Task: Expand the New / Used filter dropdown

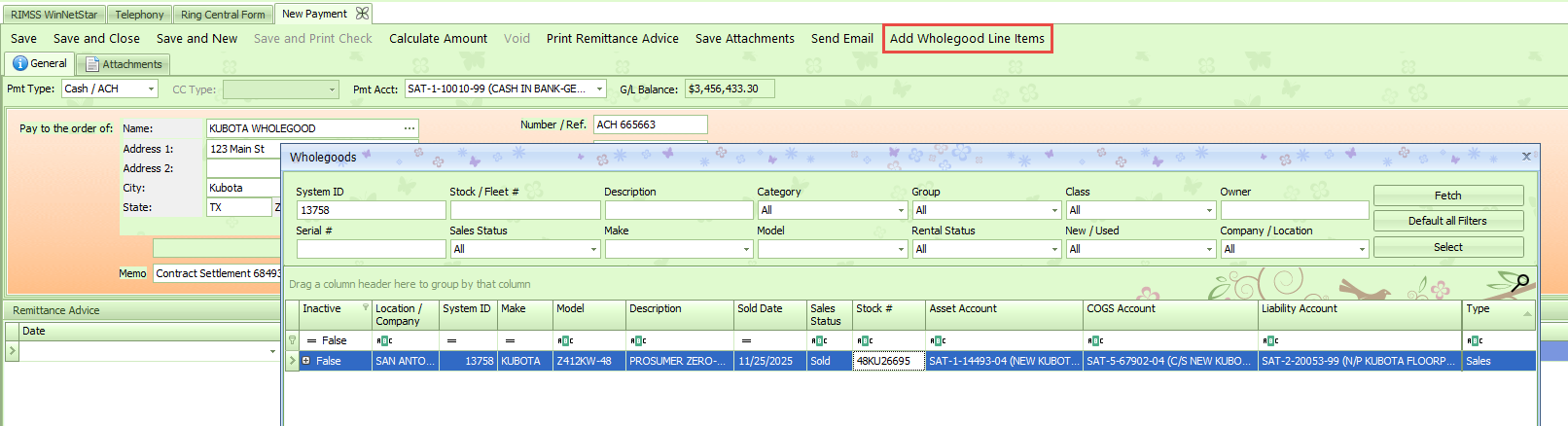Action: [x=1209, y=249]
